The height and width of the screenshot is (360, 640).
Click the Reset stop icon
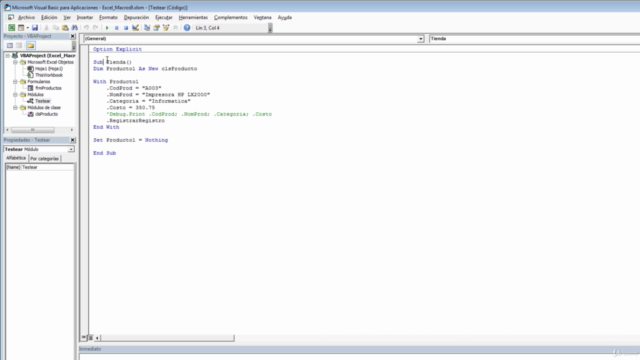(126, 28)
